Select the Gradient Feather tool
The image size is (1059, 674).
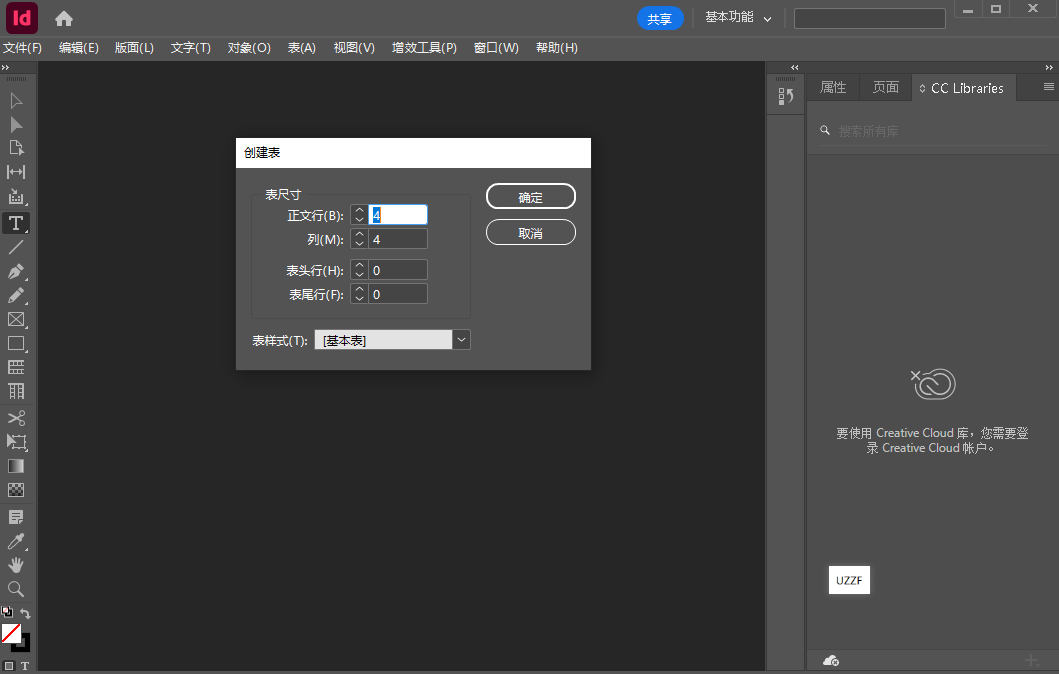[x=16, y=490]
